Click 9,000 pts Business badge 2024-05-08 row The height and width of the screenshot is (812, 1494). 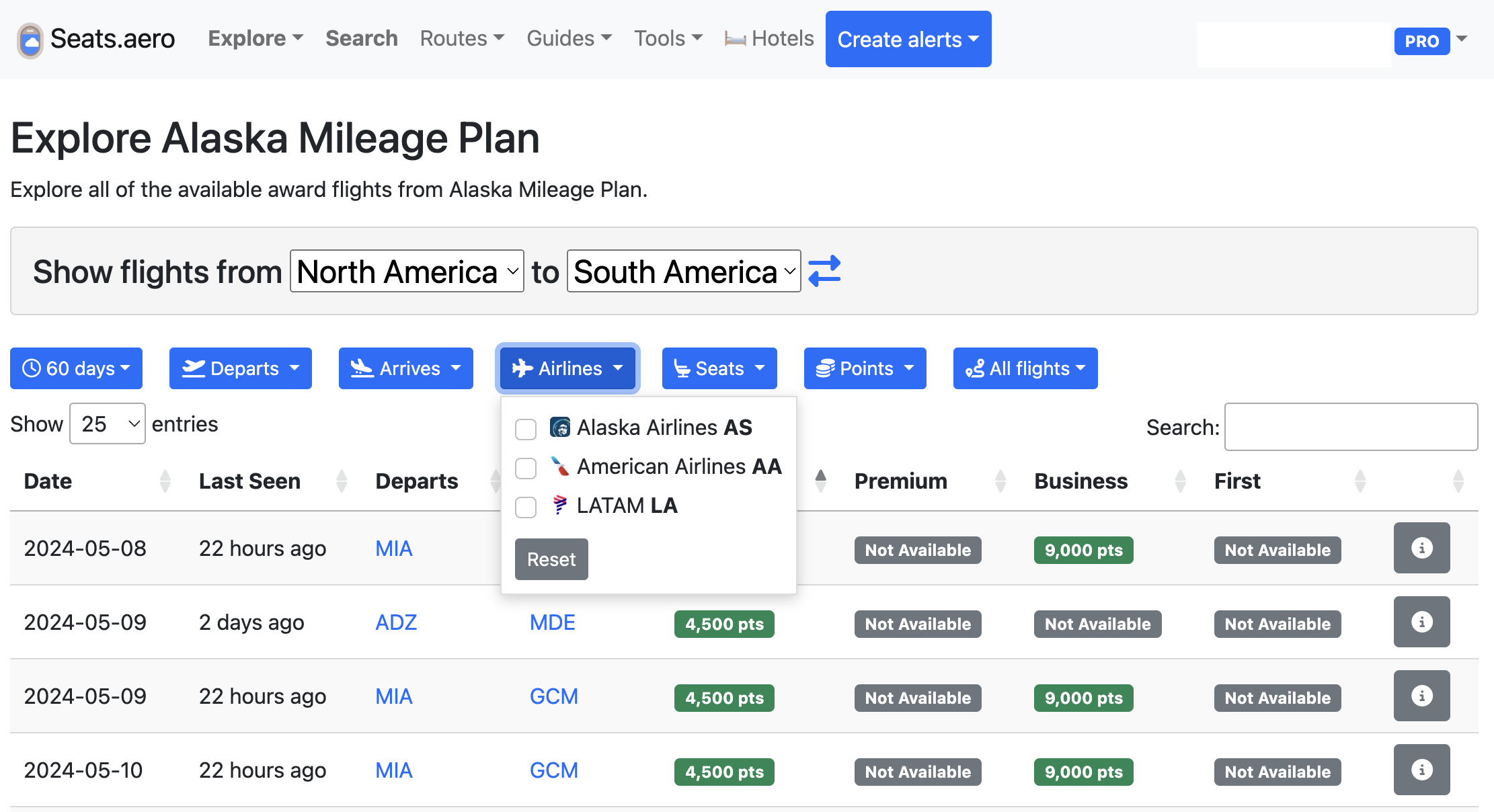click(x=1083, y=550)
